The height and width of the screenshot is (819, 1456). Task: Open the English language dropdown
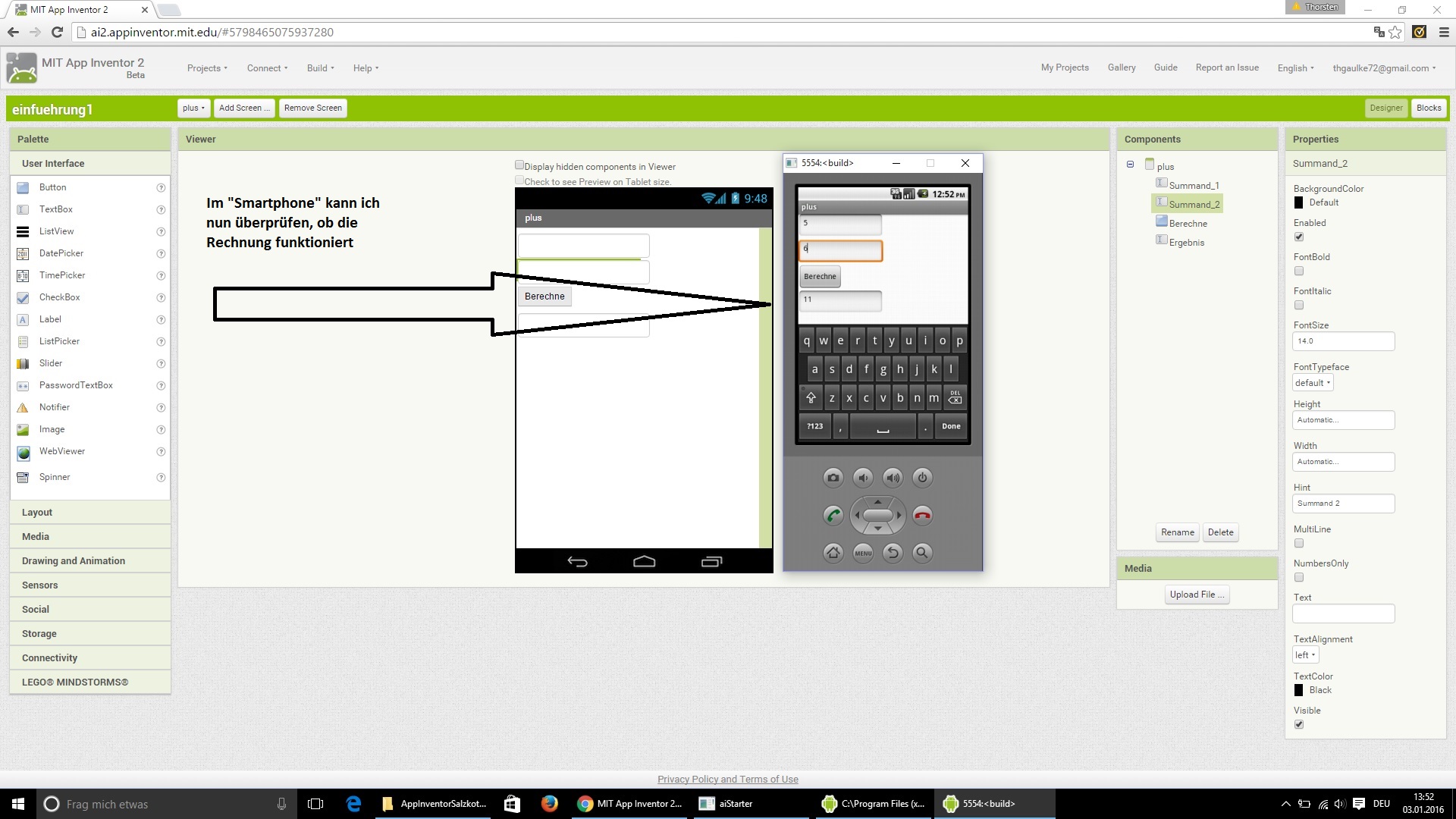pyautogui.click(x=1295, y=68)
